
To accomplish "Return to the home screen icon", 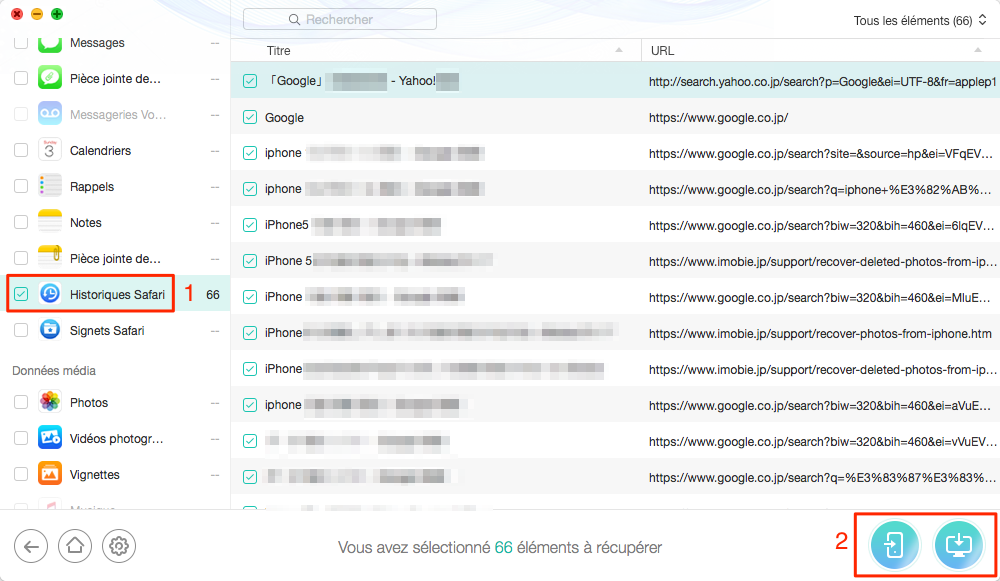I will 75,547.
